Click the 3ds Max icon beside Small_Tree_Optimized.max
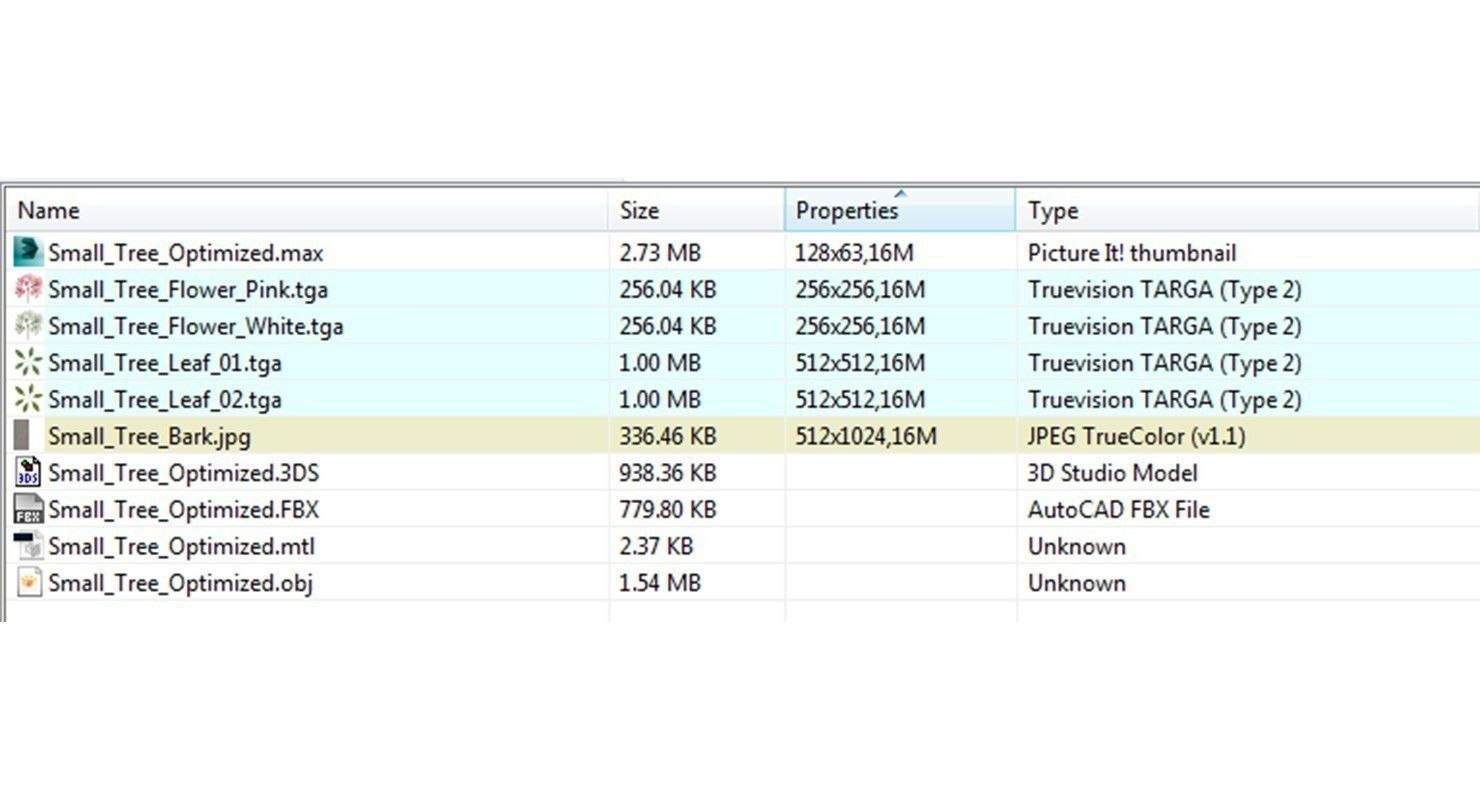Screen dimensions: 1480x800 (x=29, y=252)
